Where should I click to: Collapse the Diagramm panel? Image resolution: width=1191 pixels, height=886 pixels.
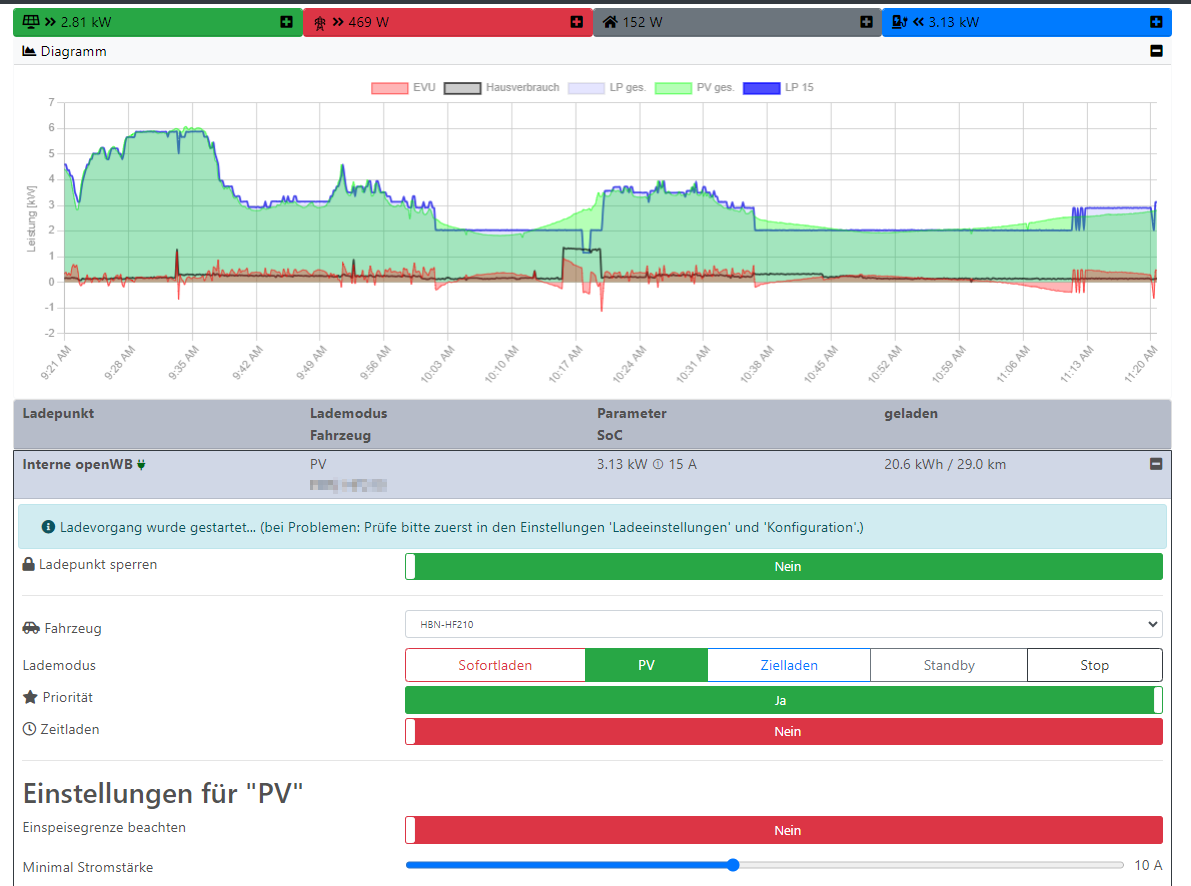click(1156, 51)
